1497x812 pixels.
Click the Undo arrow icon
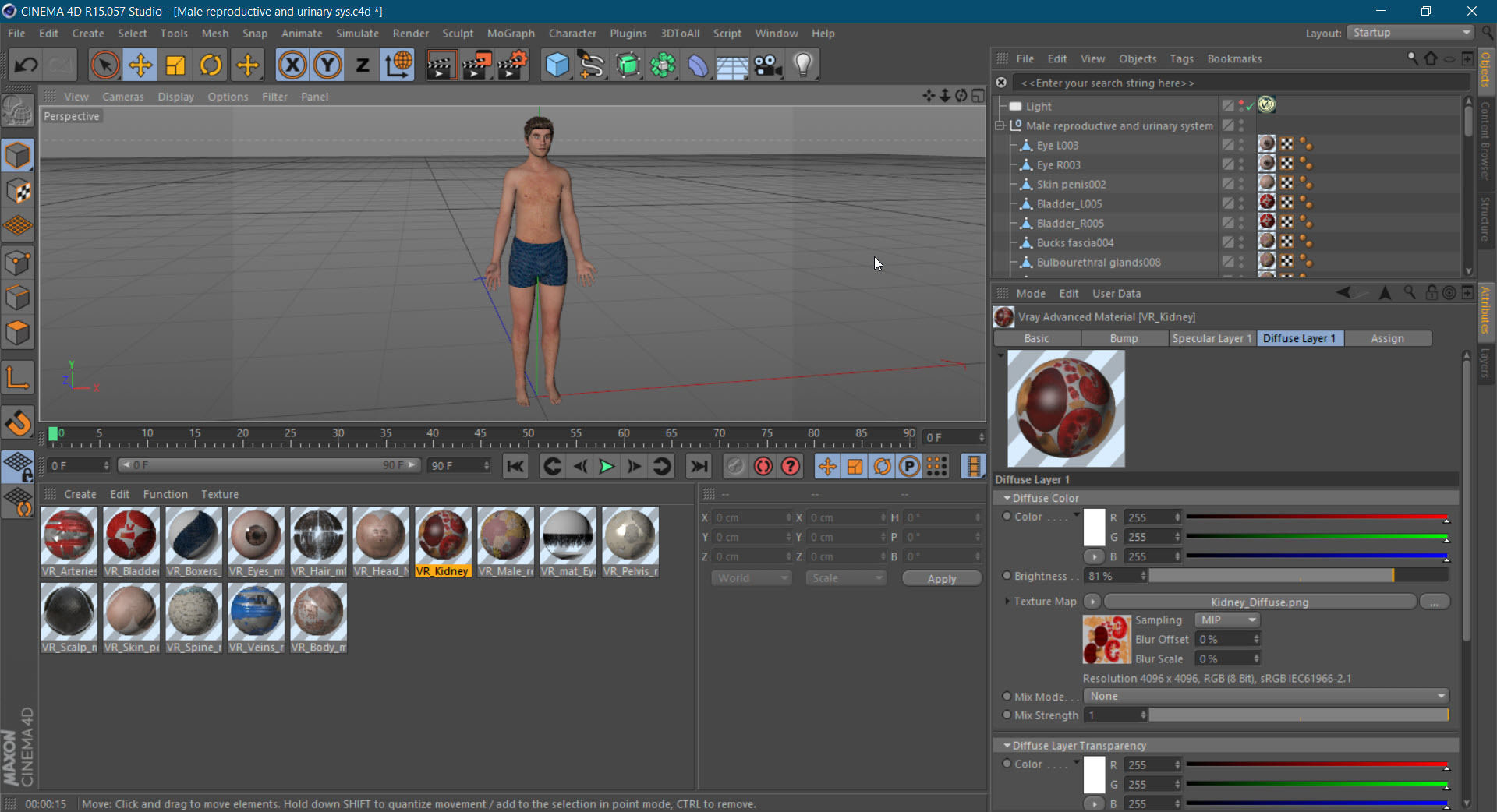26,65
